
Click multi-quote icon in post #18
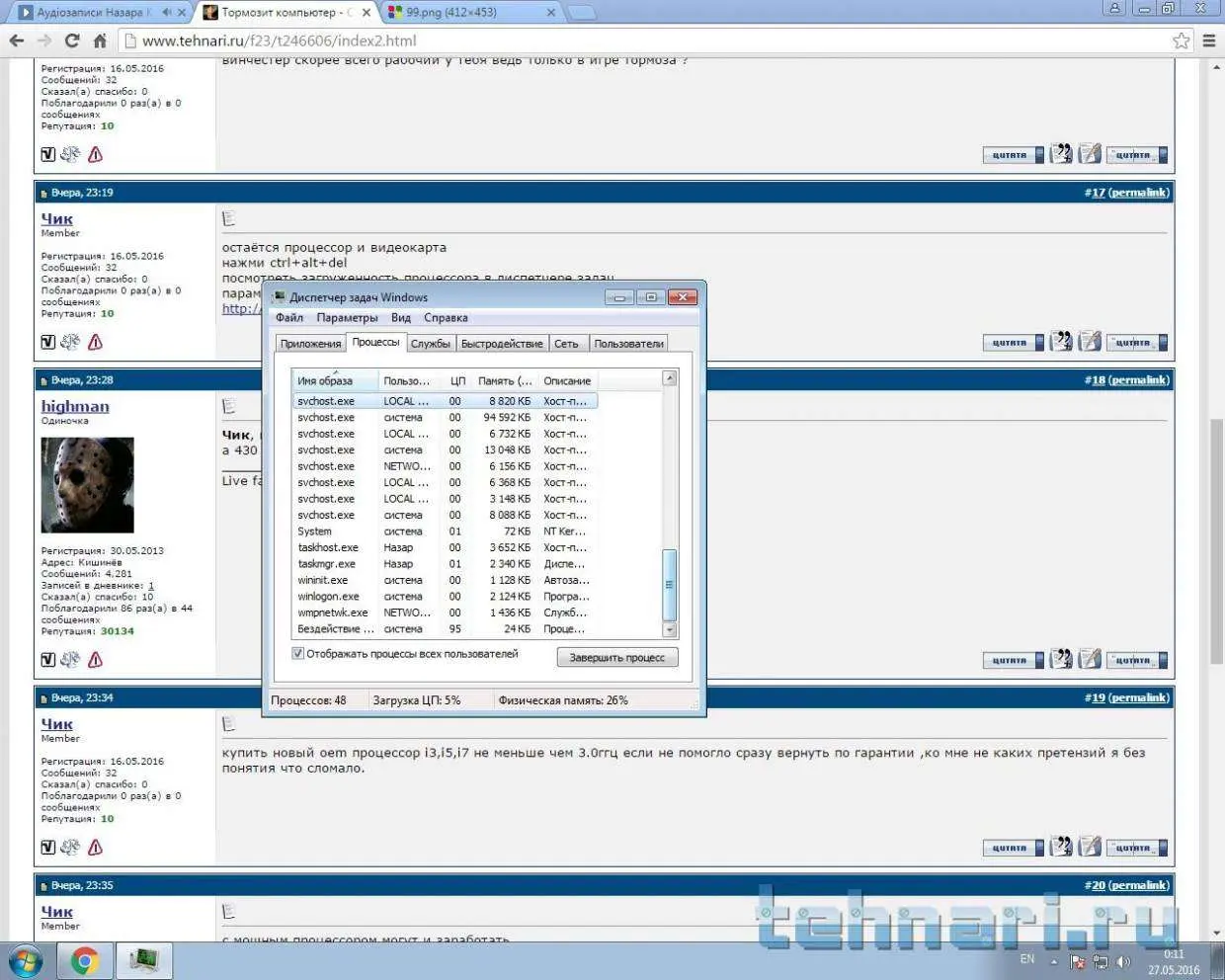(1061, 658)
